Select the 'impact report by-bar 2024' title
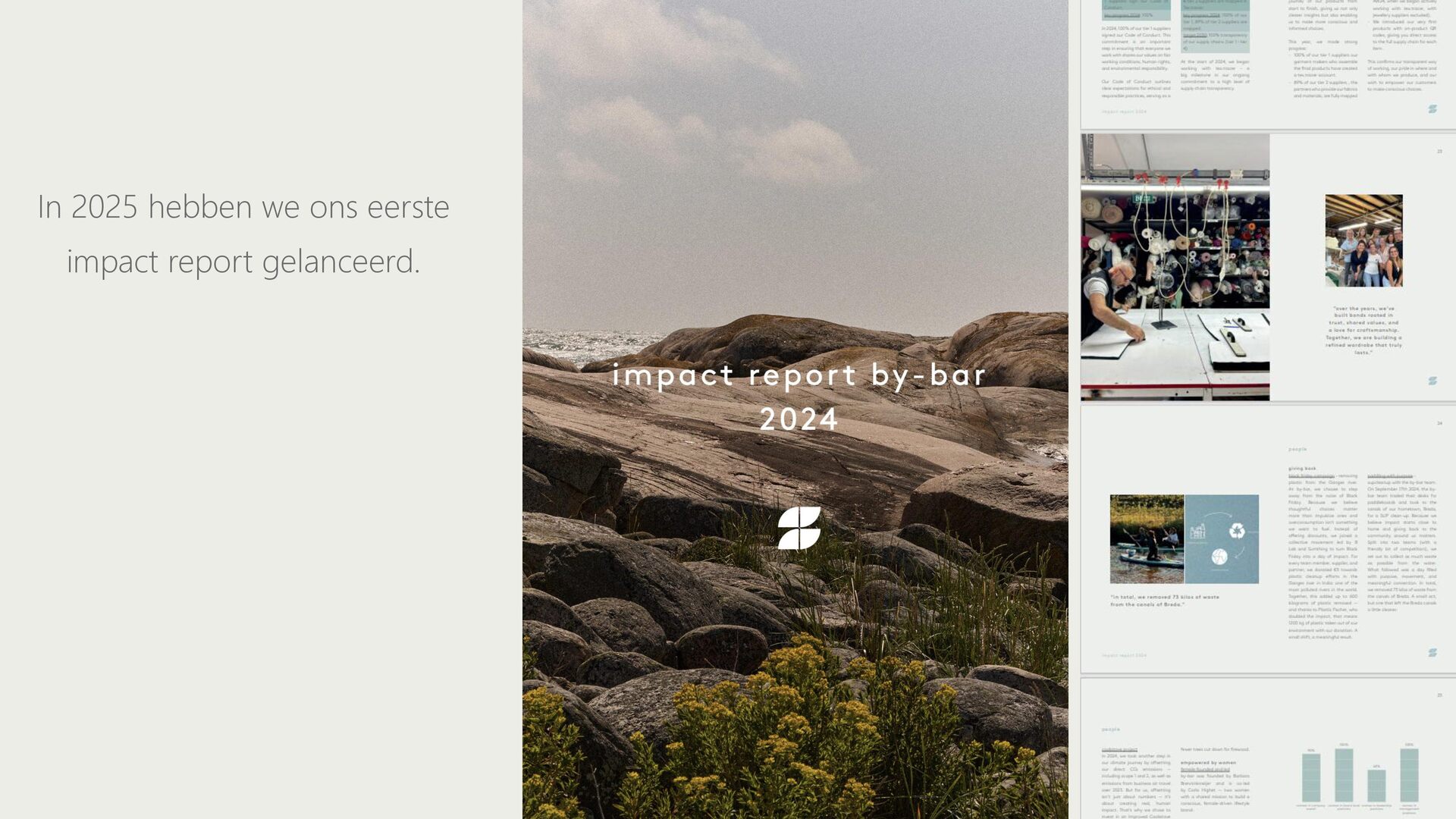The height and width of the screenshot is (819, 1456). [799, 397]
